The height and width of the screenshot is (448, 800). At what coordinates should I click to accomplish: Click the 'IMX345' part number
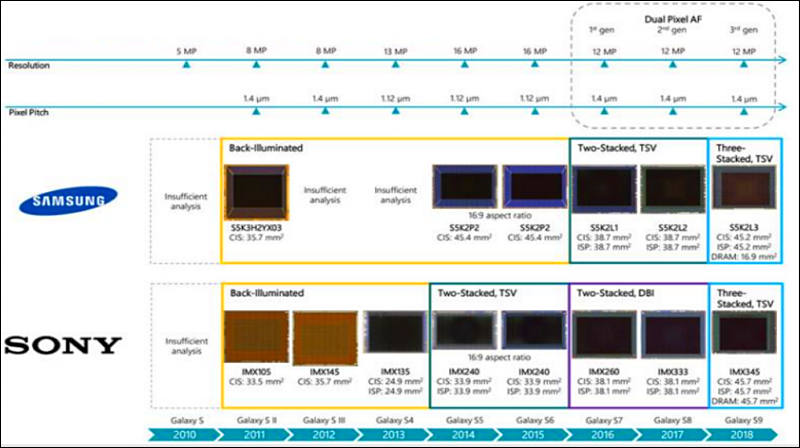744,372
